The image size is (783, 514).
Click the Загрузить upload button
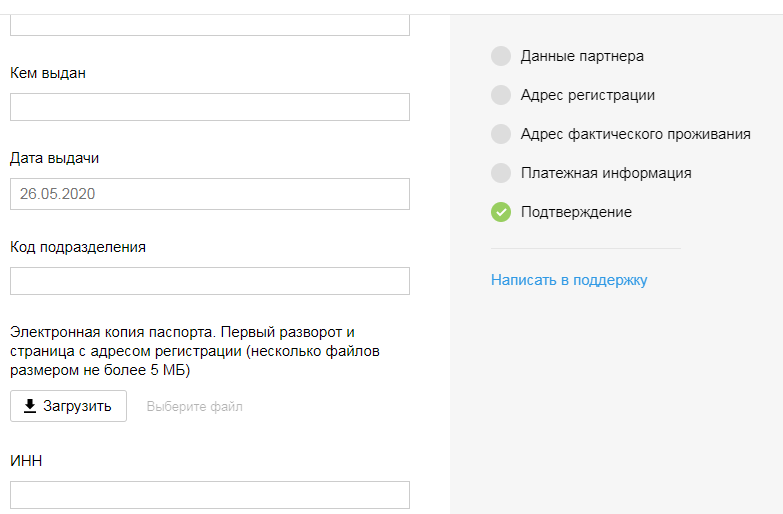pyautogui.click(x=68, y=406)
